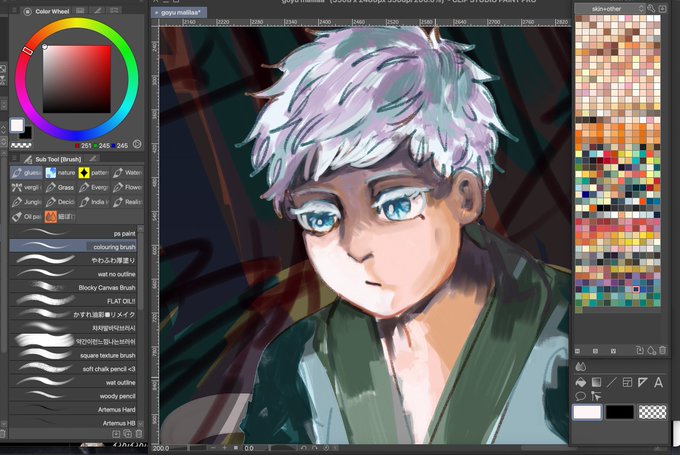The height and width of the screenshot is (455, 680).
Task: Select the Gradient tool
Action: click(x=596, y=382)
